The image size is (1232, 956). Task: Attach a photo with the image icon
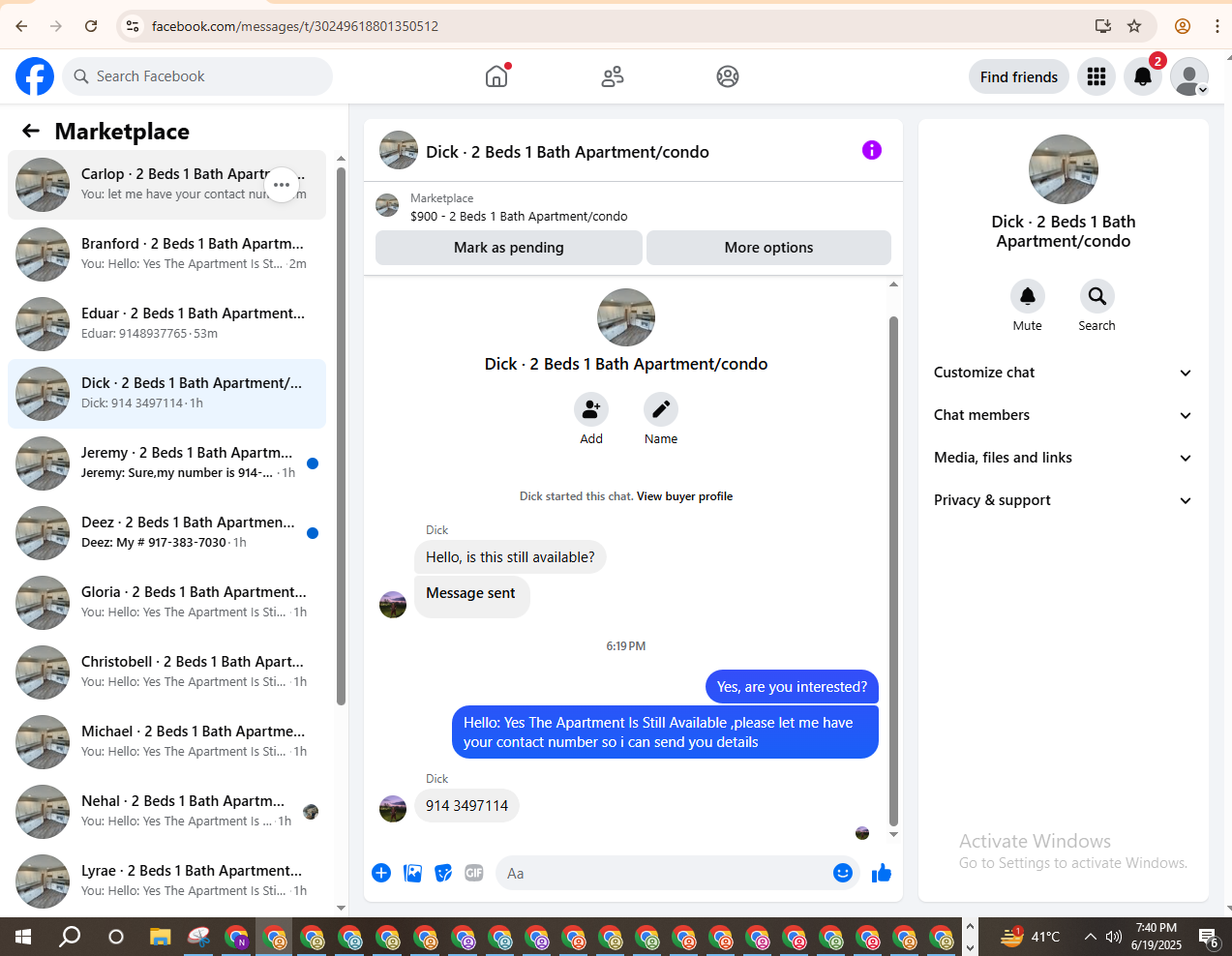coord(412,873)
